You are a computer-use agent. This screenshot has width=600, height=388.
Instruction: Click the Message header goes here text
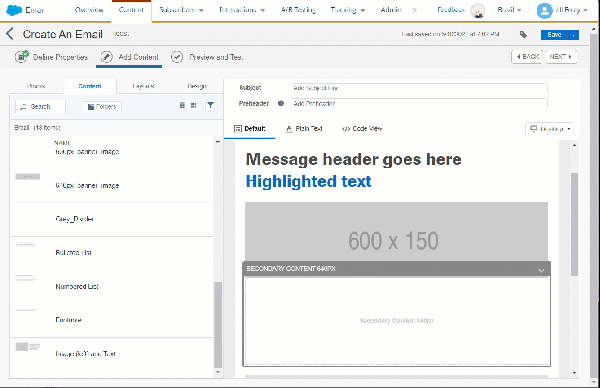[x=354, y=159]
